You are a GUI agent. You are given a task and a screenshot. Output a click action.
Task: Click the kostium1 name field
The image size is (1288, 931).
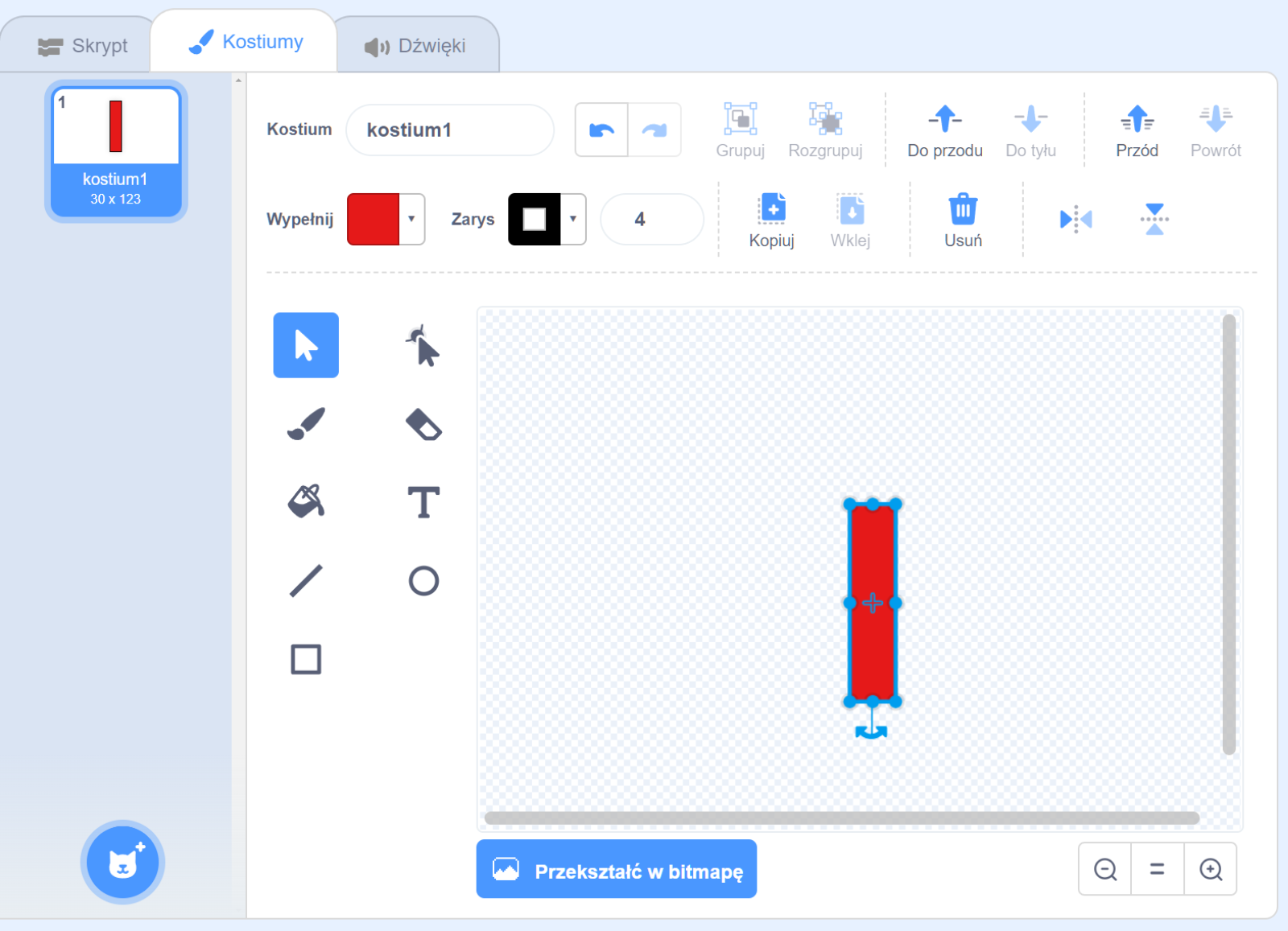coord(450,130)
